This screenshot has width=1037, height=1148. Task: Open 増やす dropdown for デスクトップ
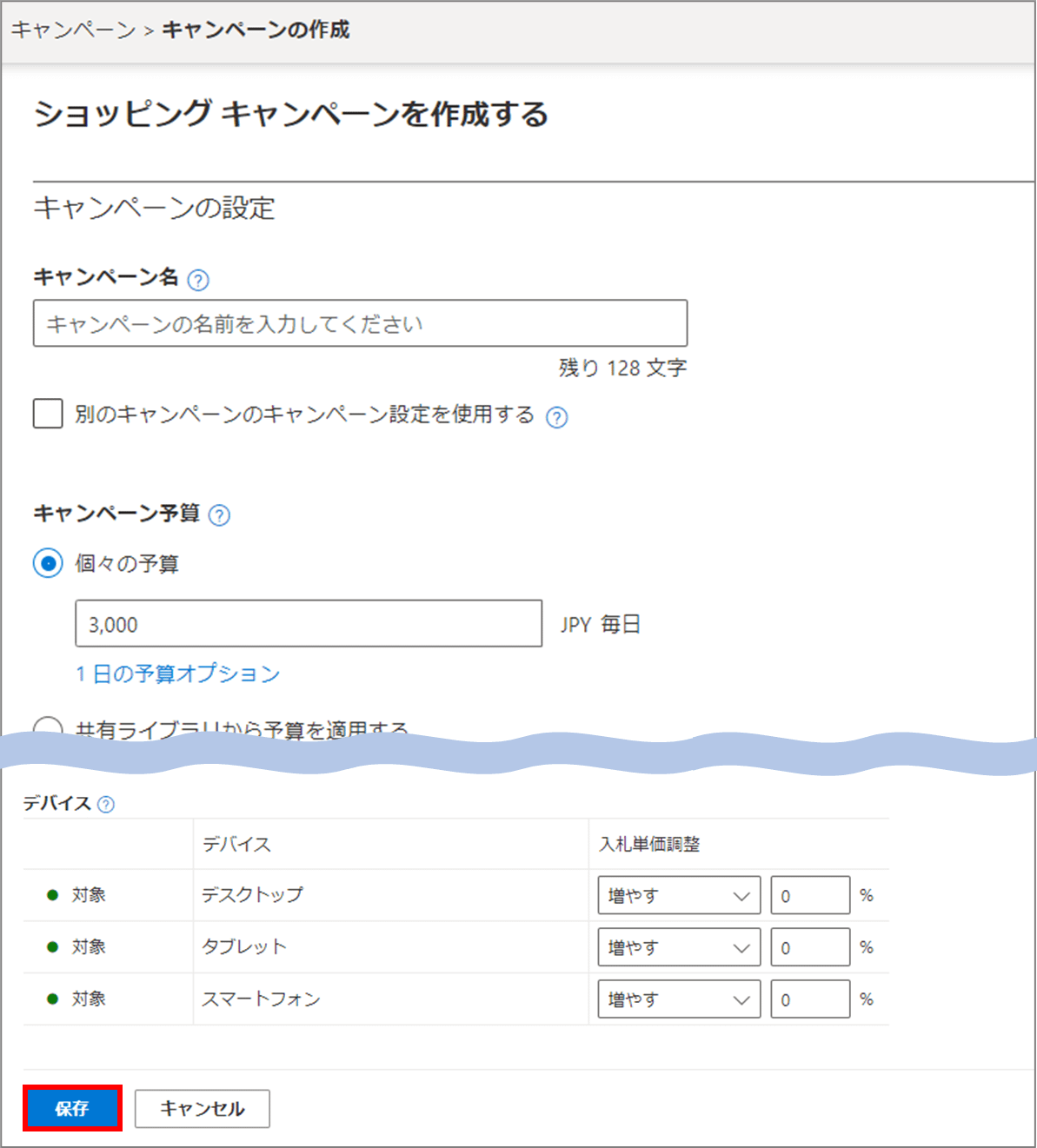(679, 896)
